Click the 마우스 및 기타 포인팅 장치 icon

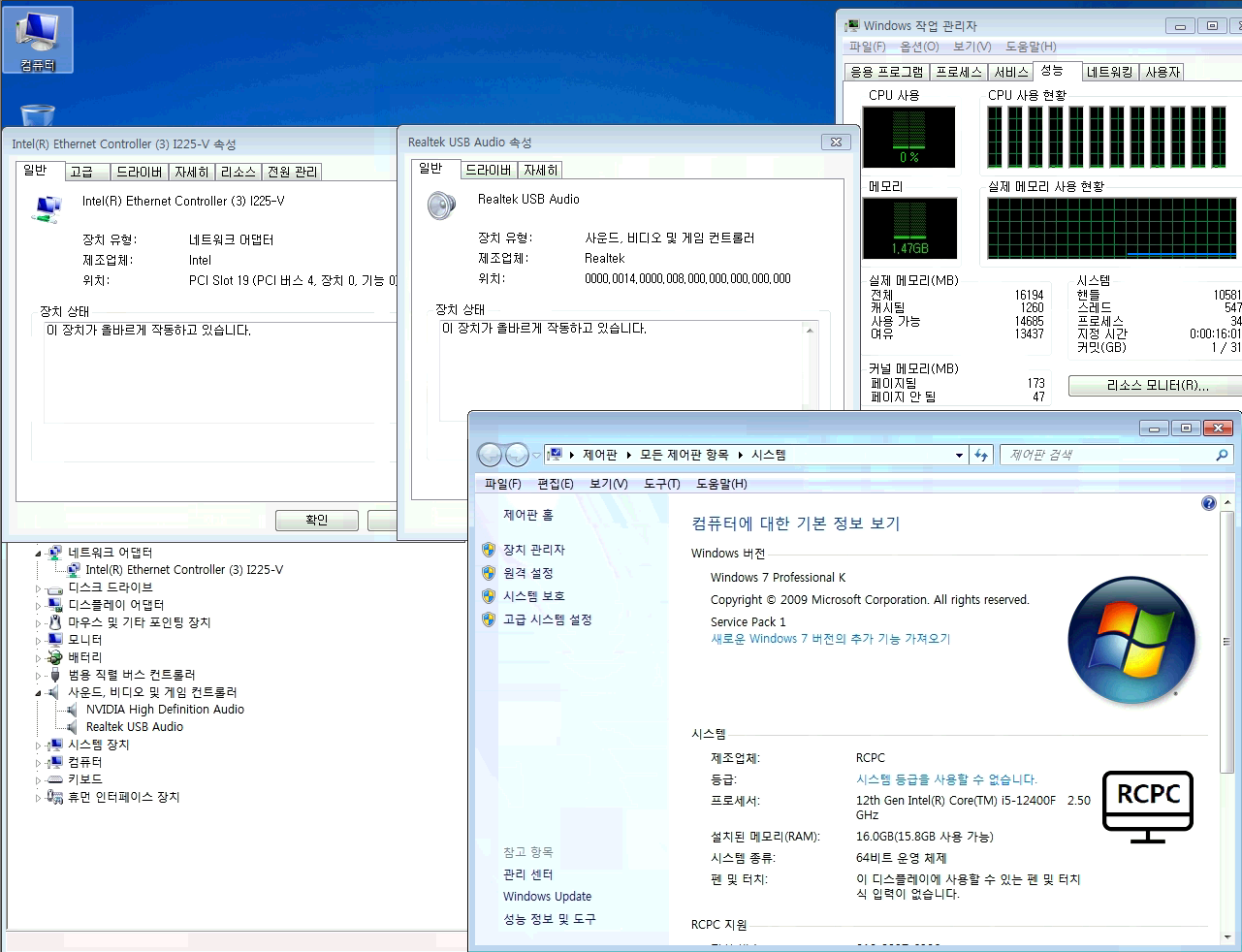click(55, 622)
